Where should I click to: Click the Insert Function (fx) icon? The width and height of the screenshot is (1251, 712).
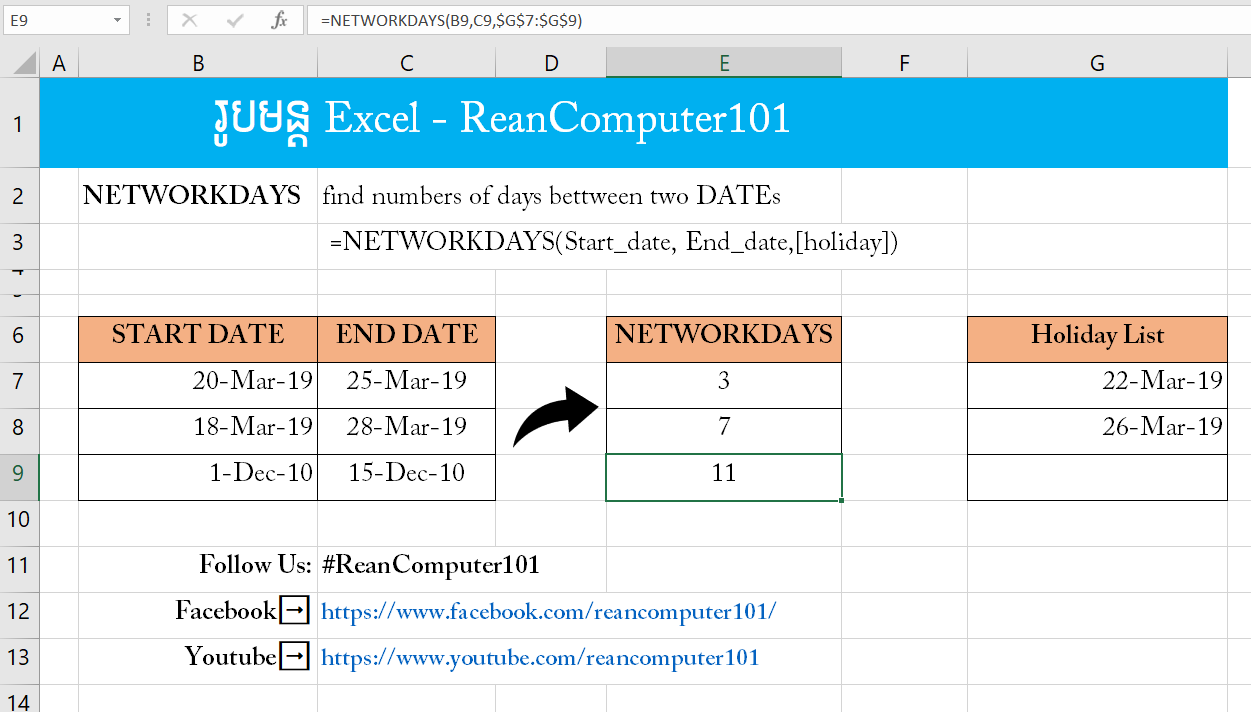click(x=278, y=20)
